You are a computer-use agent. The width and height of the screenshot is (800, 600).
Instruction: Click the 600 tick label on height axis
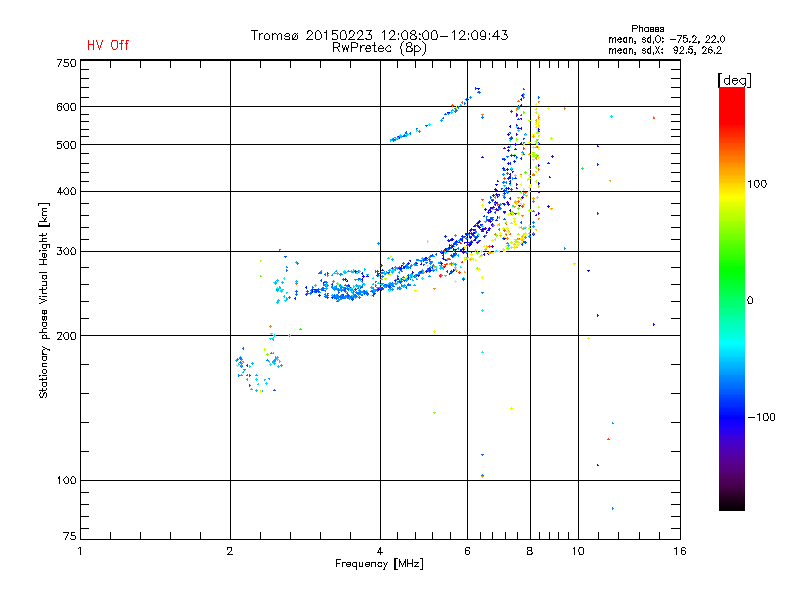point(67,107)
